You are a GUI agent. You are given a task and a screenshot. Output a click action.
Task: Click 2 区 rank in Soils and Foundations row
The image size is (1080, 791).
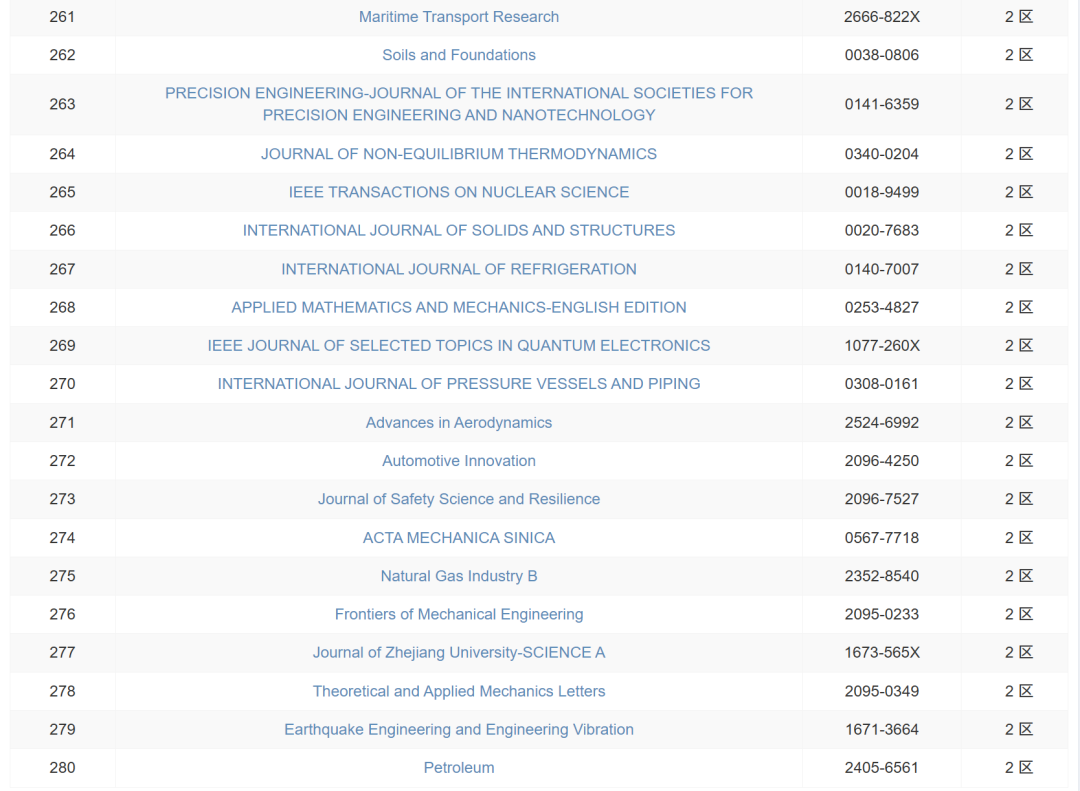point(1019,55)
